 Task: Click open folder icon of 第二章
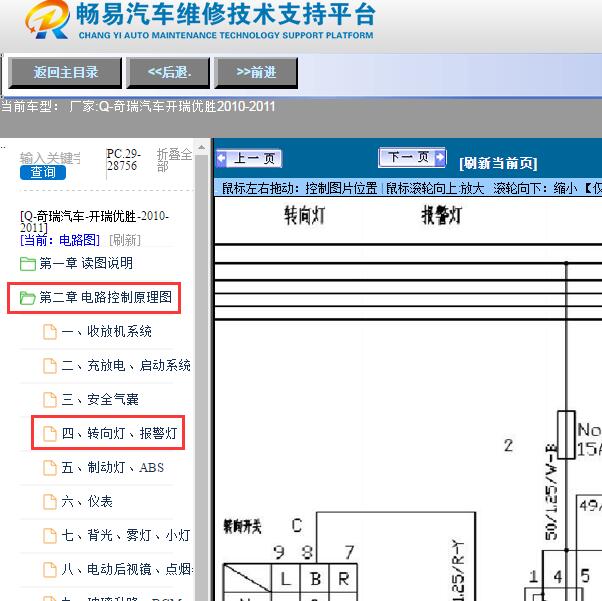28,298
